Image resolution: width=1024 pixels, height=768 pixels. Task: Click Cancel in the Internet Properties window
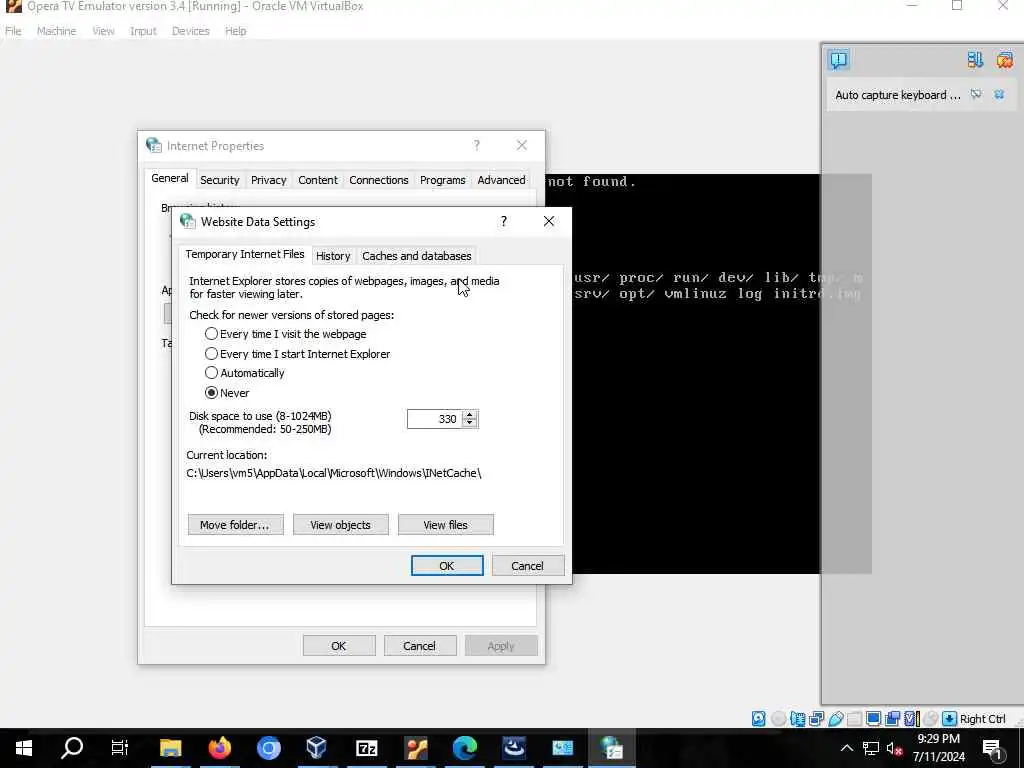click(419, 646)
